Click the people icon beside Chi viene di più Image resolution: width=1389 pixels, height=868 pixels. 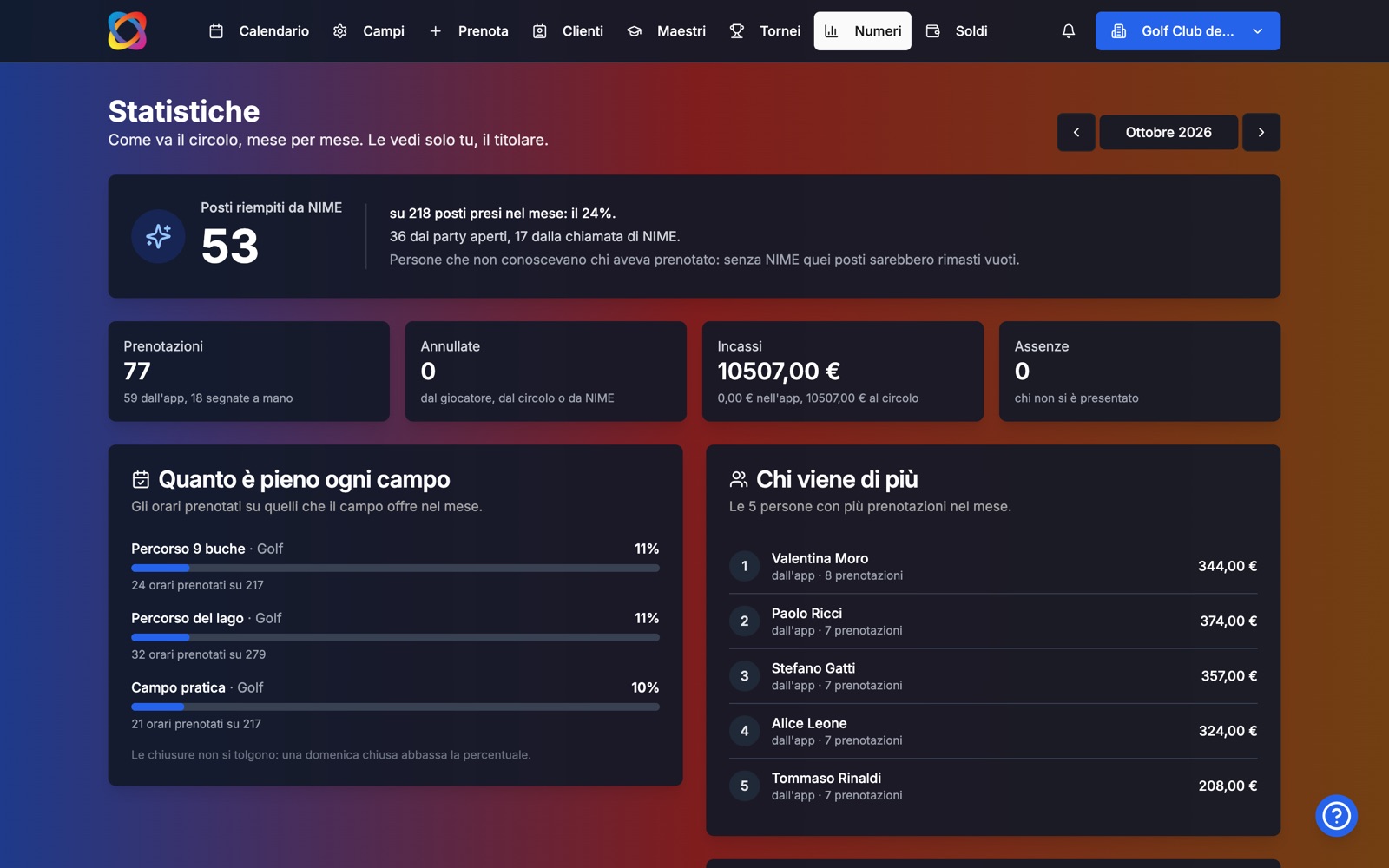[x=739, y=479]
